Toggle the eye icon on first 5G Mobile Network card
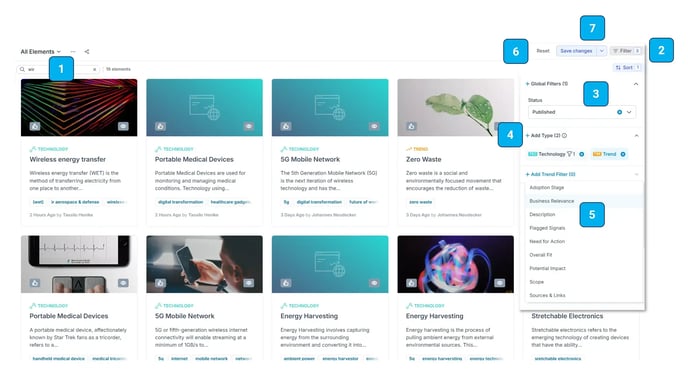This screenshot has height=380, width=688. pyautogui.click(x=374, y=126)
